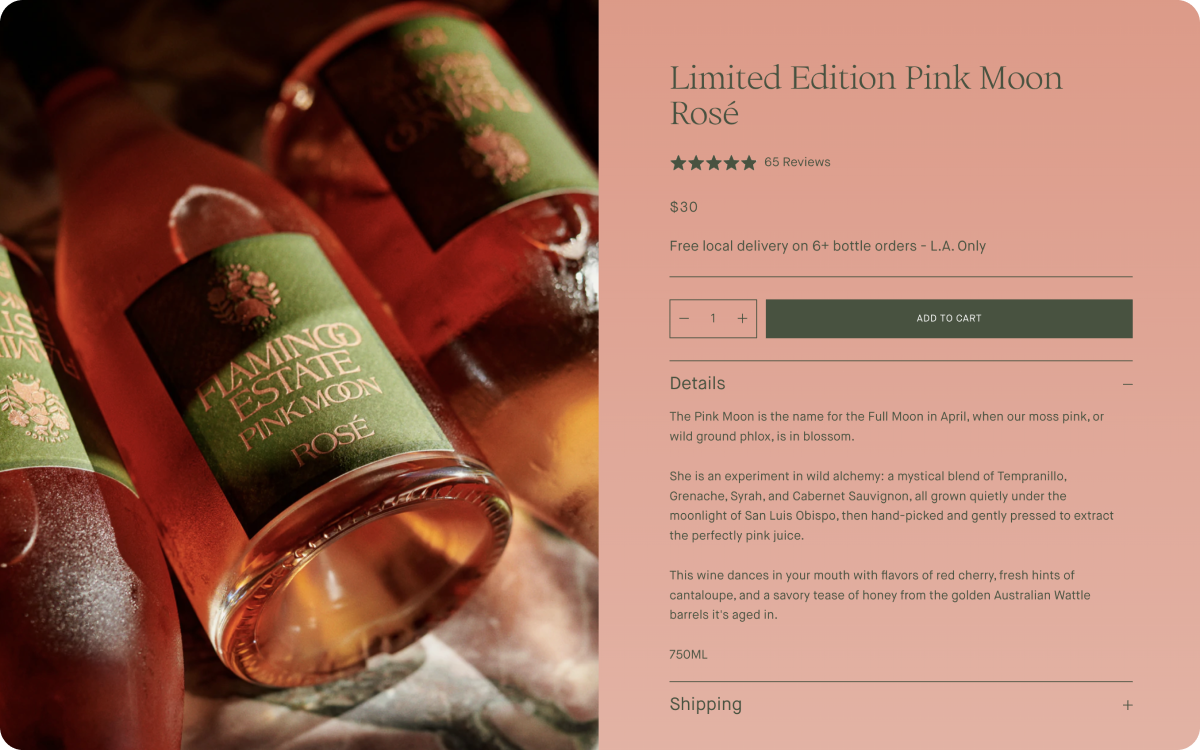
Task: Click the fifth rating star
Action: pyautogui.click(x=748, y=162)
